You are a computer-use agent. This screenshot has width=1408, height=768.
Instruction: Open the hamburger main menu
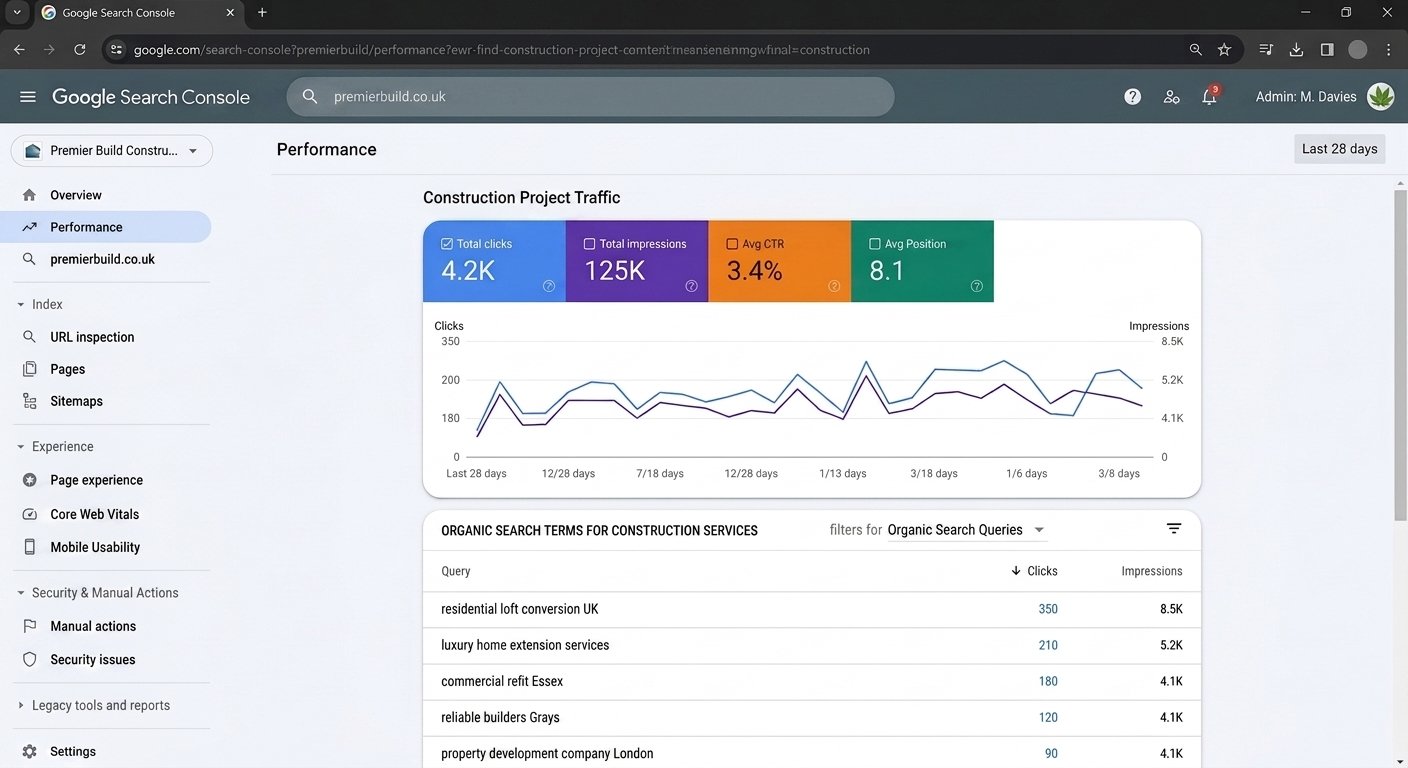[28, 97]
